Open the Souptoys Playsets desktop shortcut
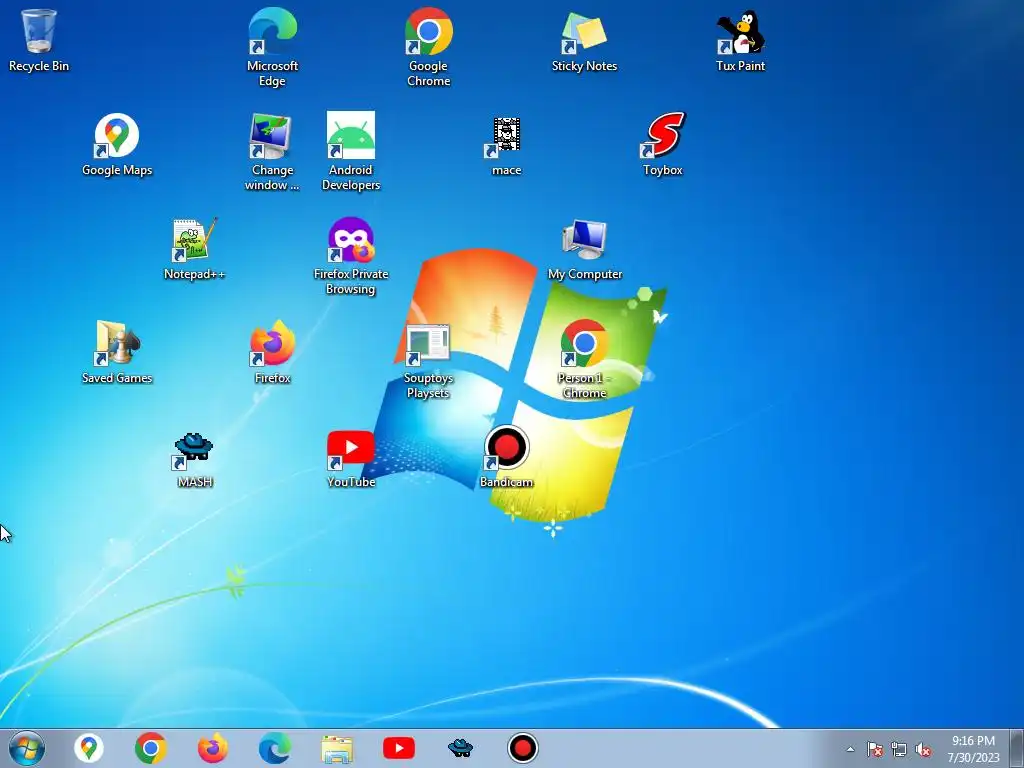 [428, 359]
